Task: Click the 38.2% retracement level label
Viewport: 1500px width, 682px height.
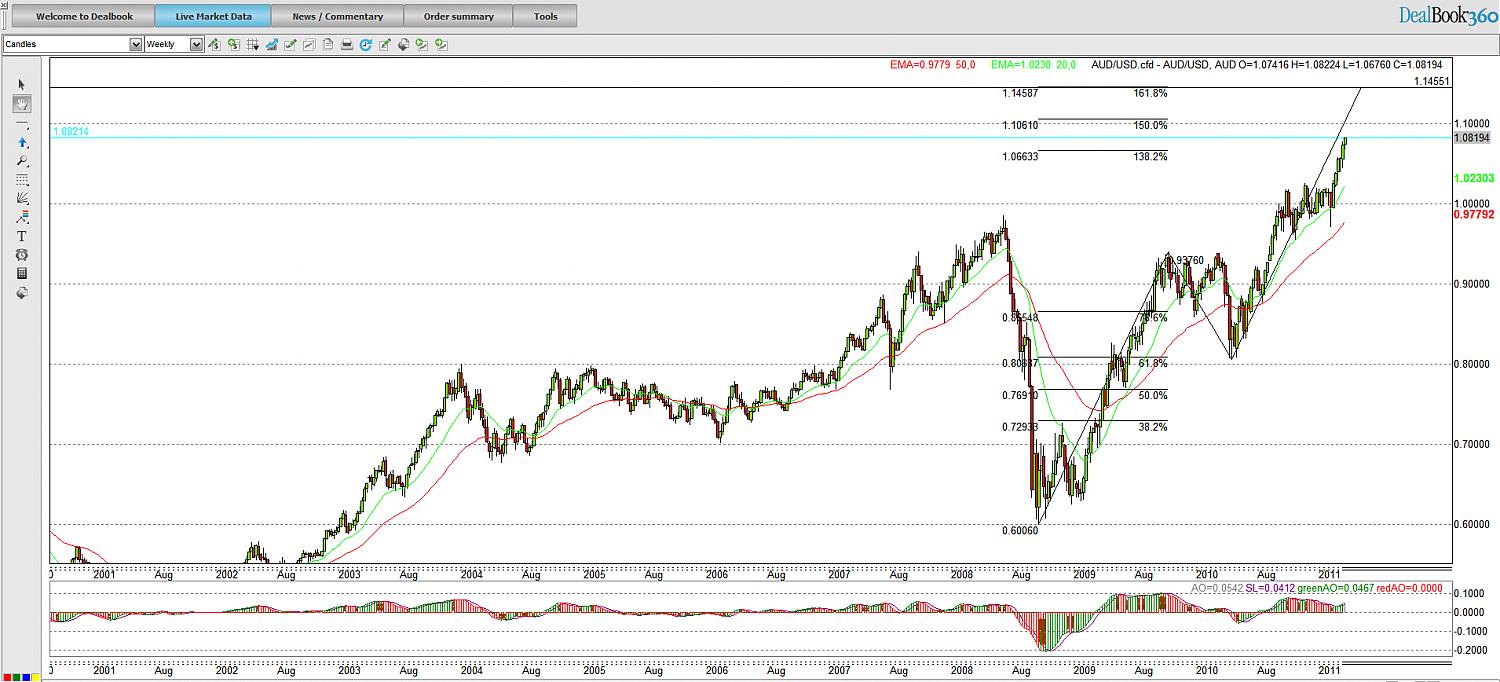Action: pos(1153,426)
